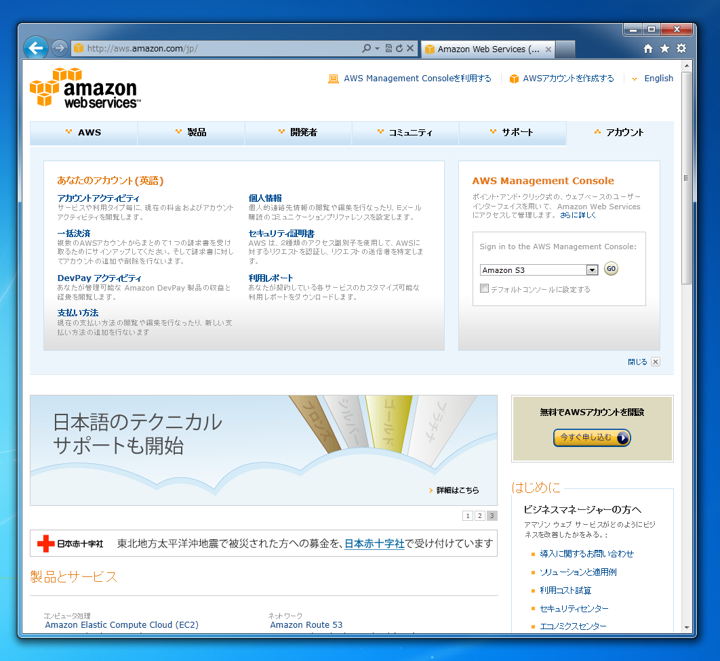Open the Amazon S3 console dropdown
720x661 pixels.
[x=539, y=270]
